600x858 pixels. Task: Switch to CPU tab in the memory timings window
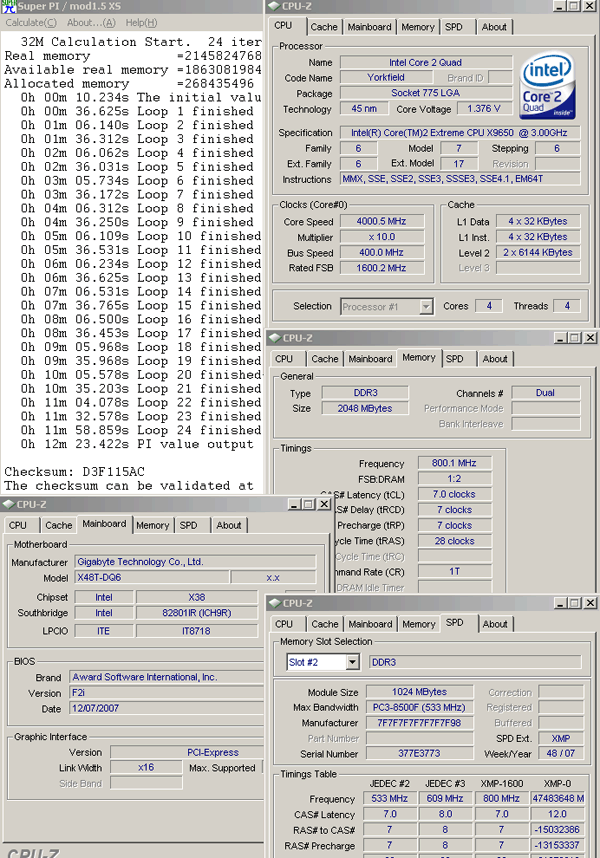[x=284, y=359]
